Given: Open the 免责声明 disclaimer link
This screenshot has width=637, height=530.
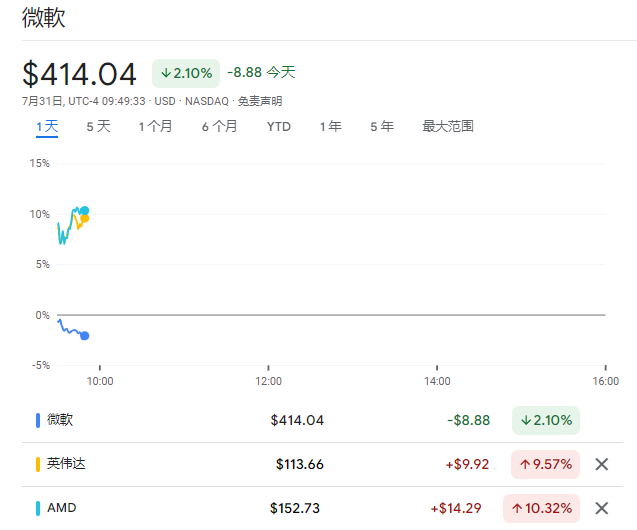Looking at the screenshot, I should pos(260,101).
